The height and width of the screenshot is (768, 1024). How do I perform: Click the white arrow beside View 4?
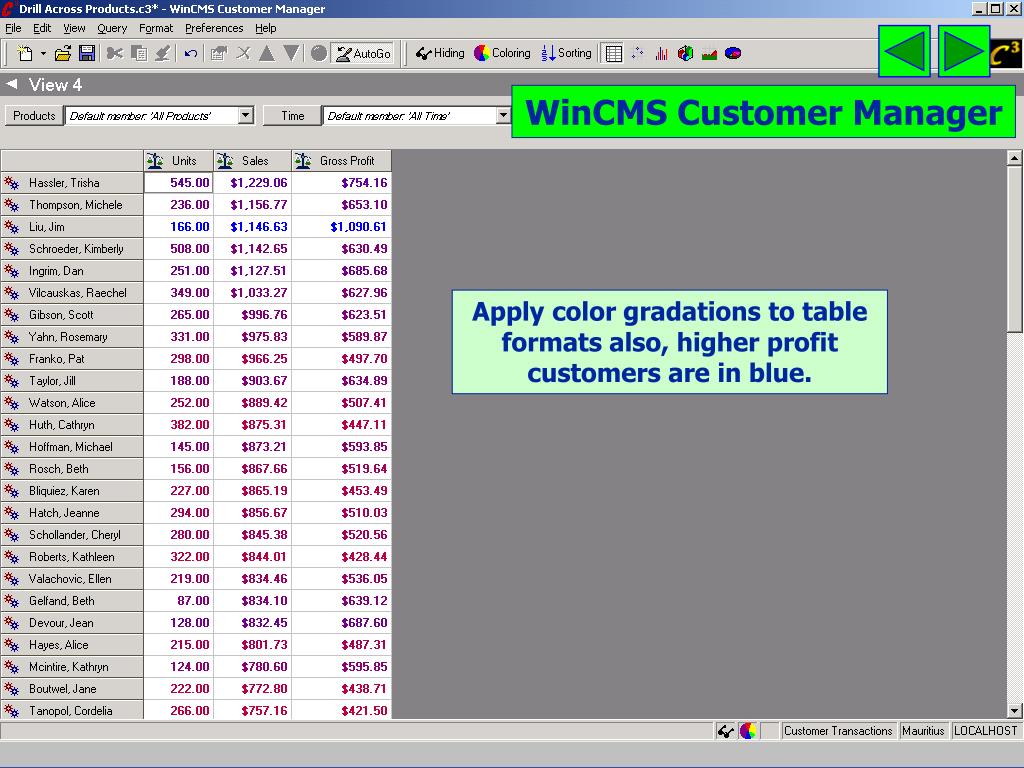pyautogui.click(x=12, y=84)
